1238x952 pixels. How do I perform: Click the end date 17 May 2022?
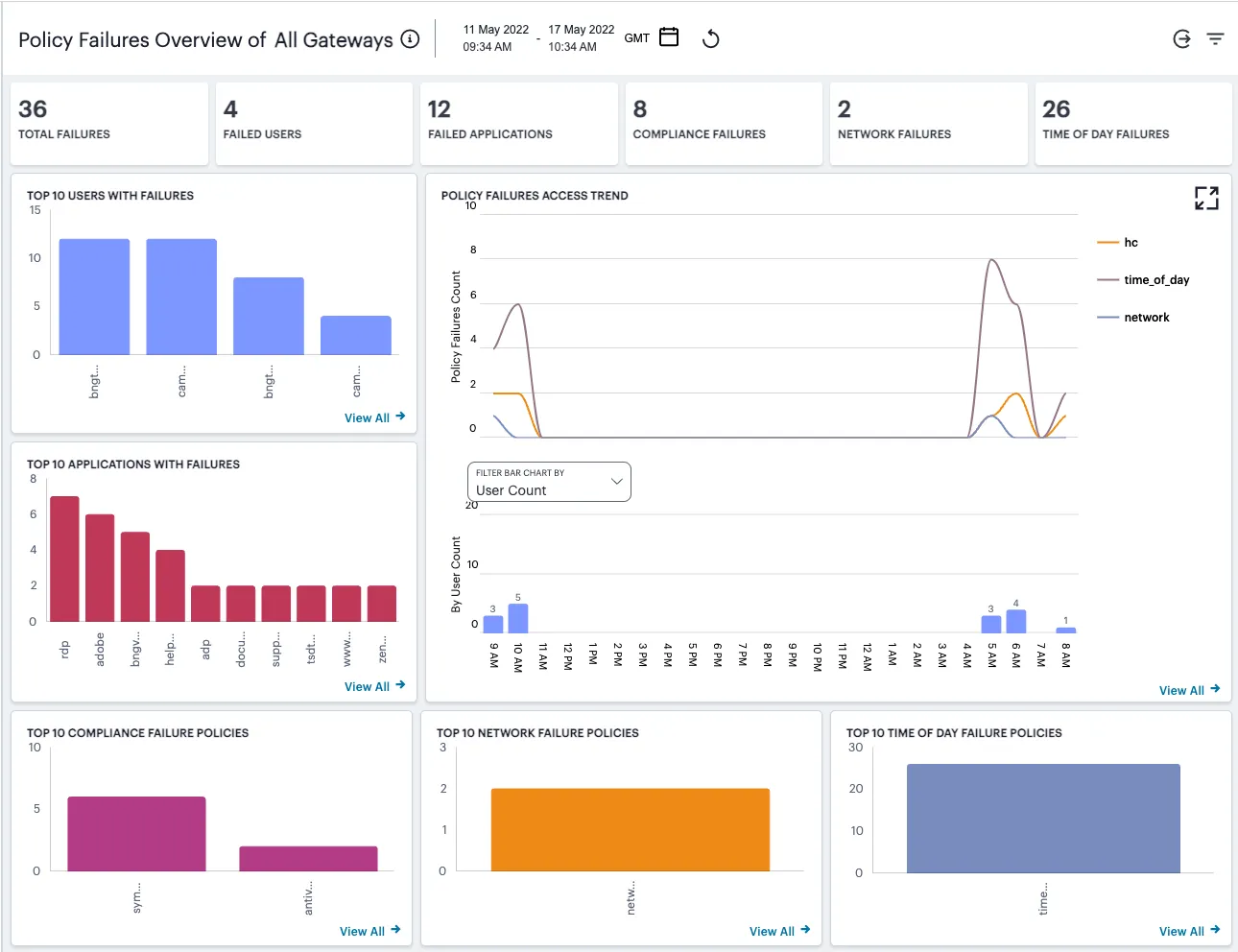pyautogui.click(x=582, y=30)
